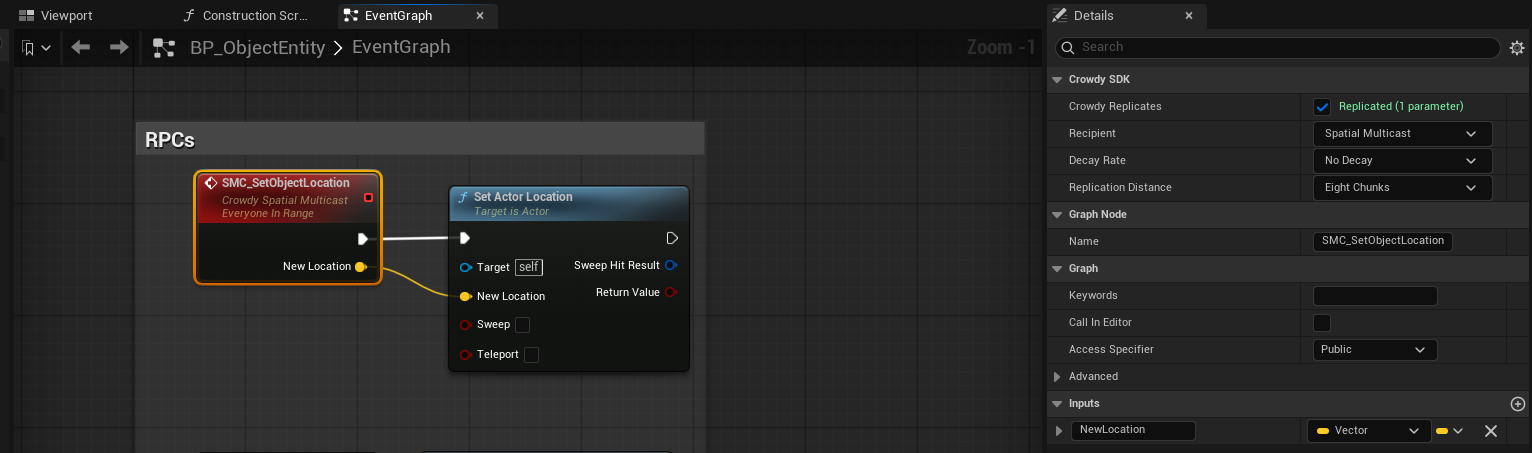The image size is (1532, 453).
Task: Collapse the Crowdy SDK section
Action: tap(1057, 79)
